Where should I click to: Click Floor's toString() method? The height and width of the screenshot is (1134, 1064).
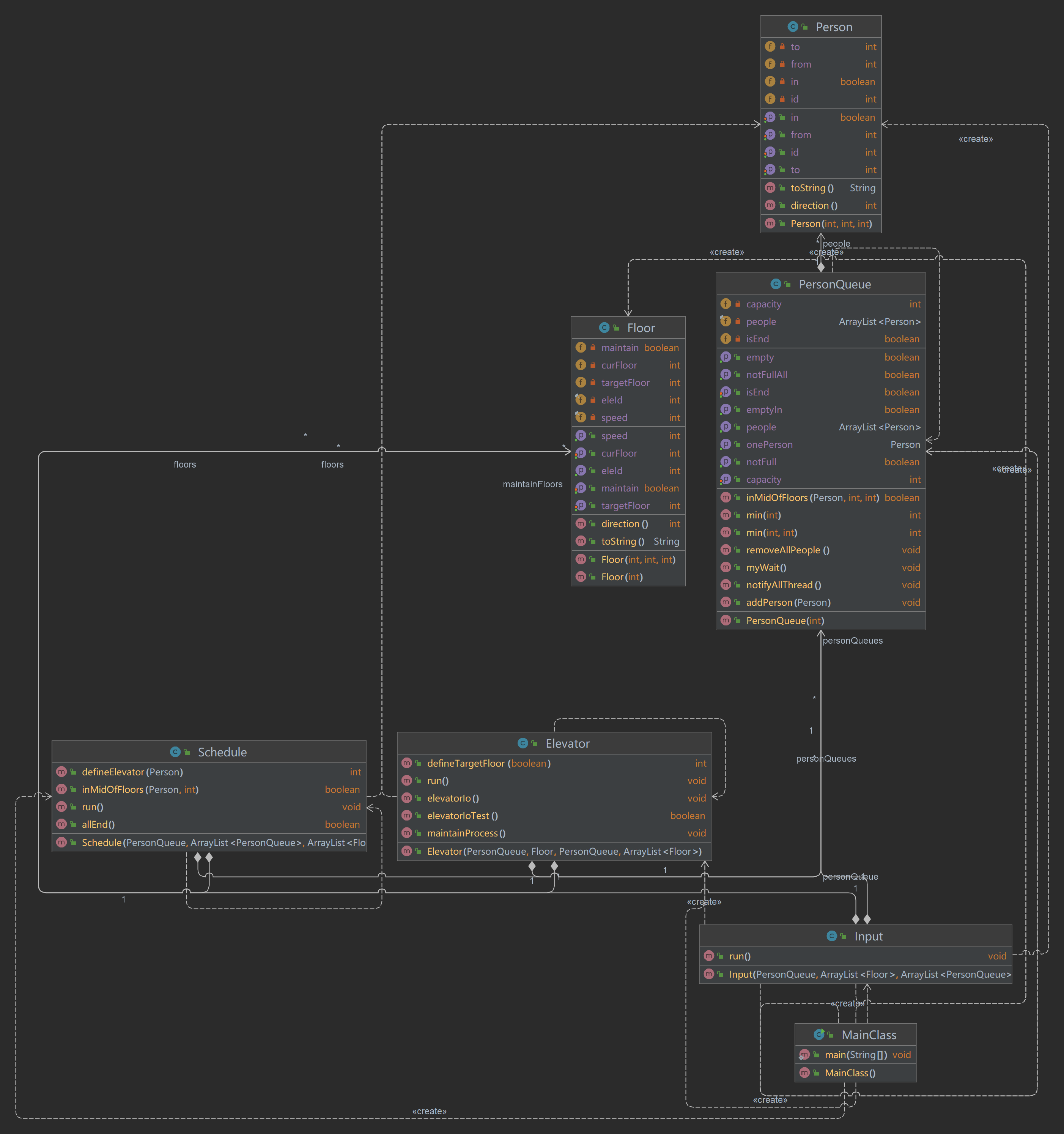(x=628, y=541)
